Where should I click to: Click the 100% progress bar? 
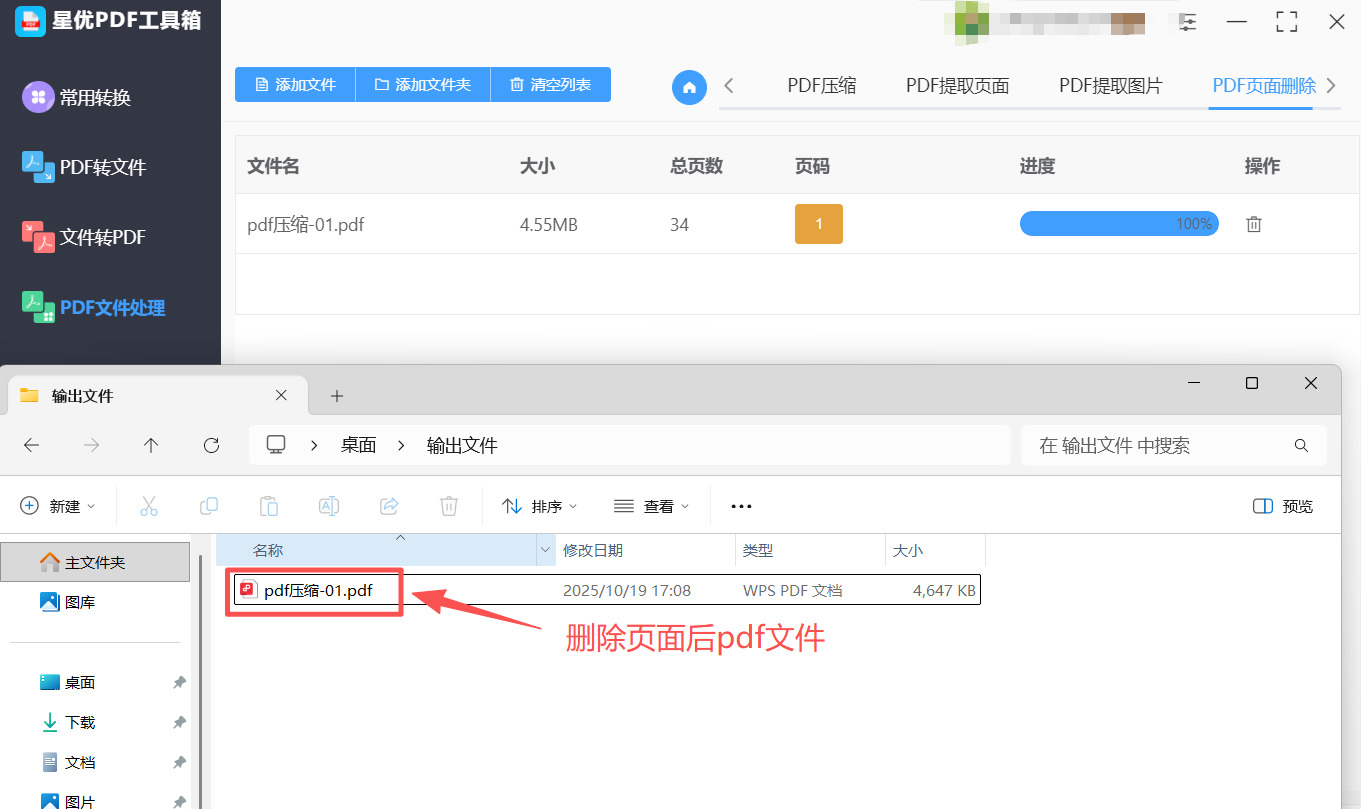(x=1118, y=224)
